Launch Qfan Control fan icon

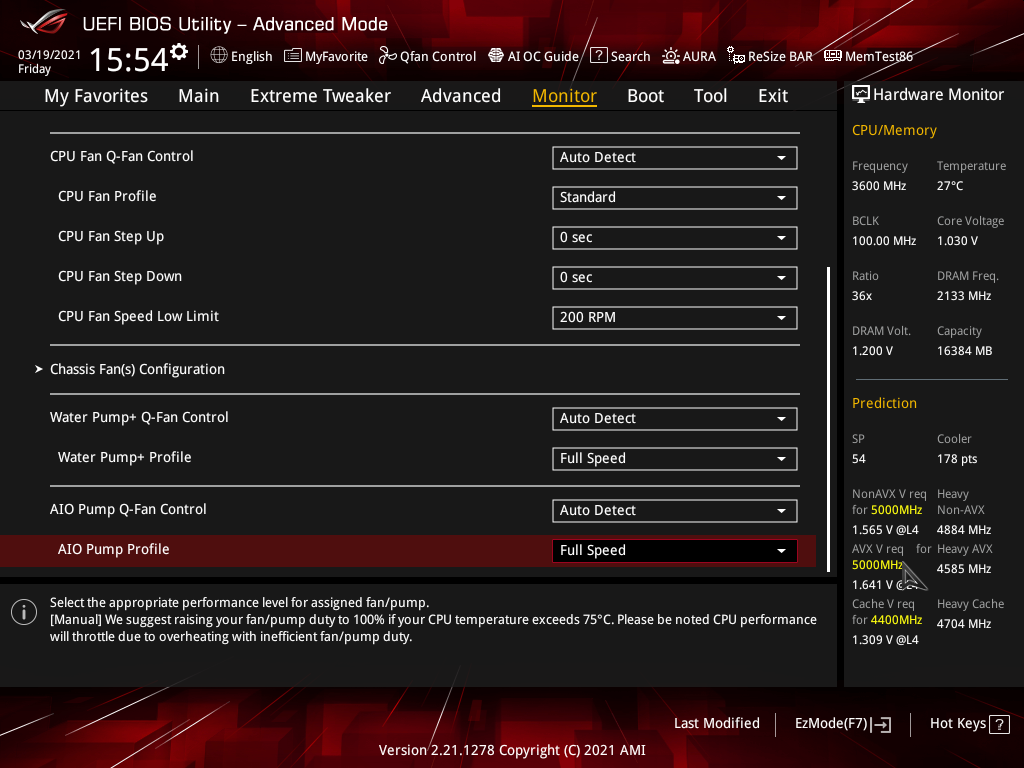(x=387, y=56)
